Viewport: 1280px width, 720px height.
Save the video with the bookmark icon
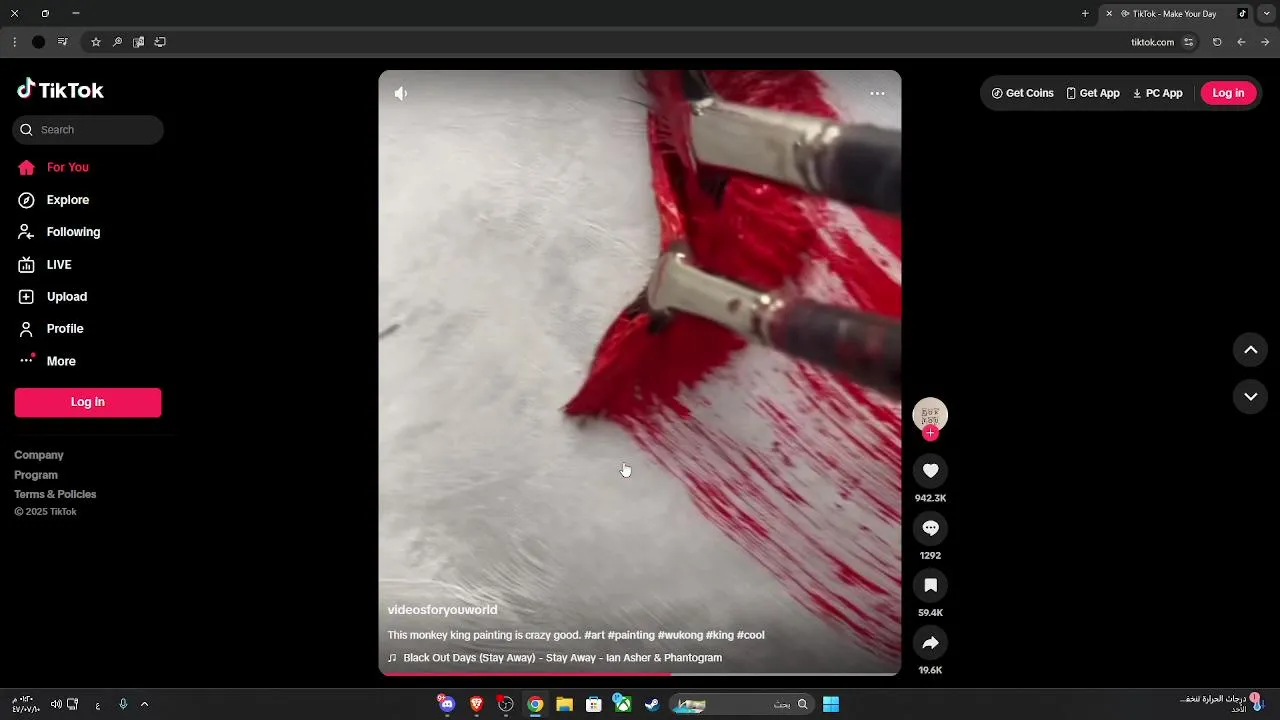point(930,585)
